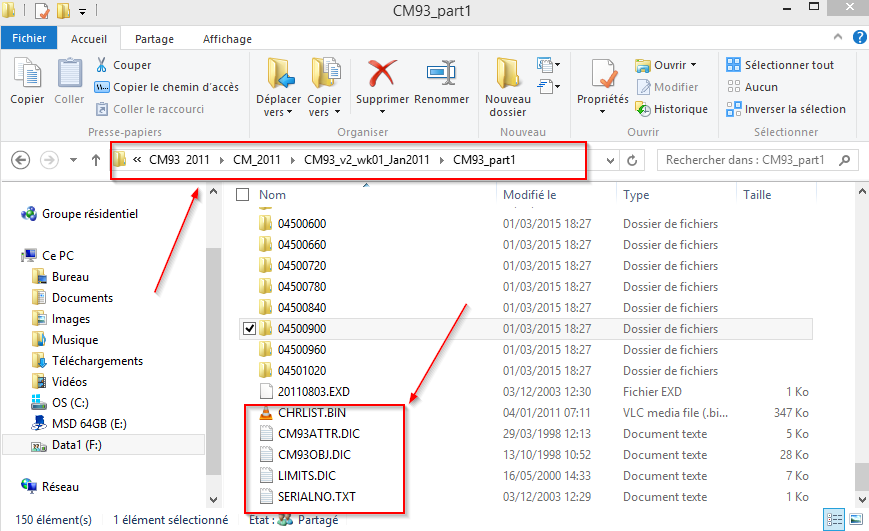Click the Rechercher dans CM93_part1 search field
This screenshot has width=869, height=531.
748,160
